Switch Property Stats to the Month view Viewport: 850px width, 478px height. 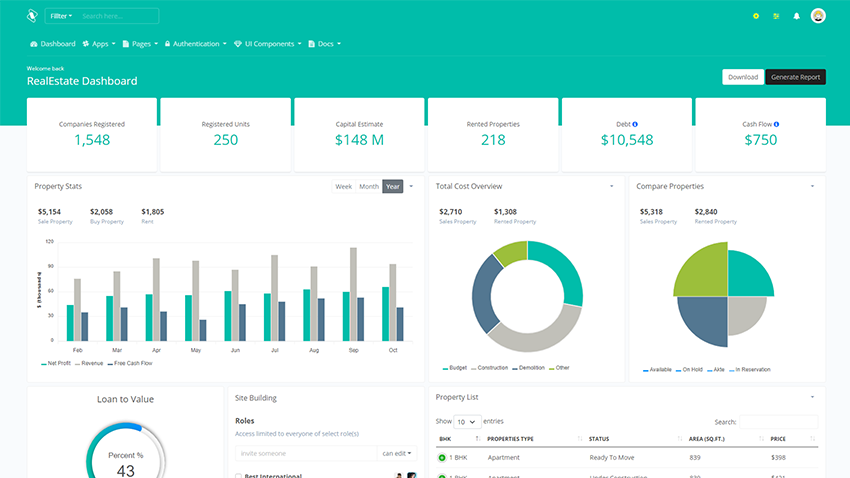369,186
